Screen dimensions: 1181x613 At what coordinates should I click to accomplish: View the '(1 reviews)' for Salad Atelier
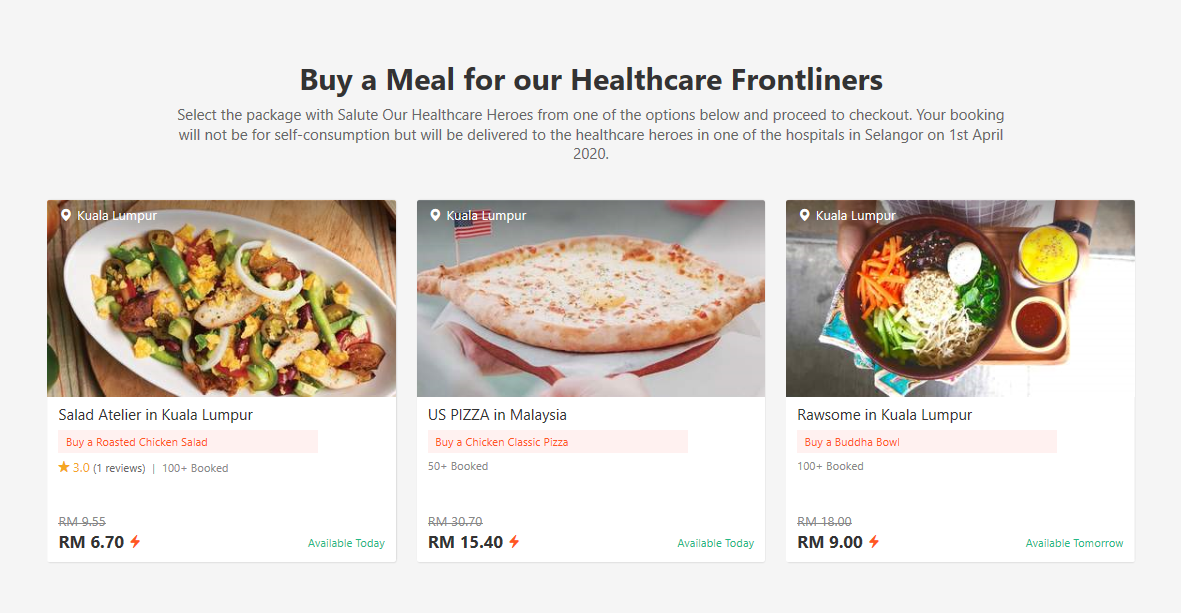(119, 468)
